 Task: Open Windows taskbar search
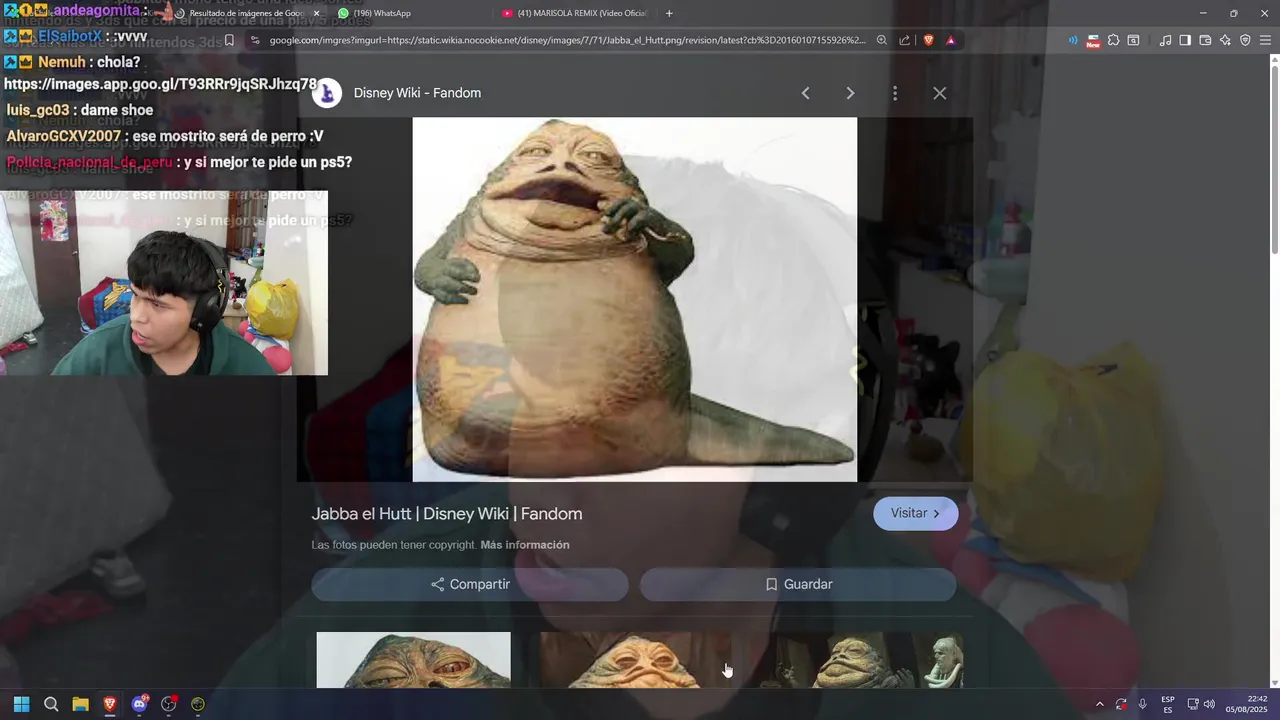coord(51,704)
